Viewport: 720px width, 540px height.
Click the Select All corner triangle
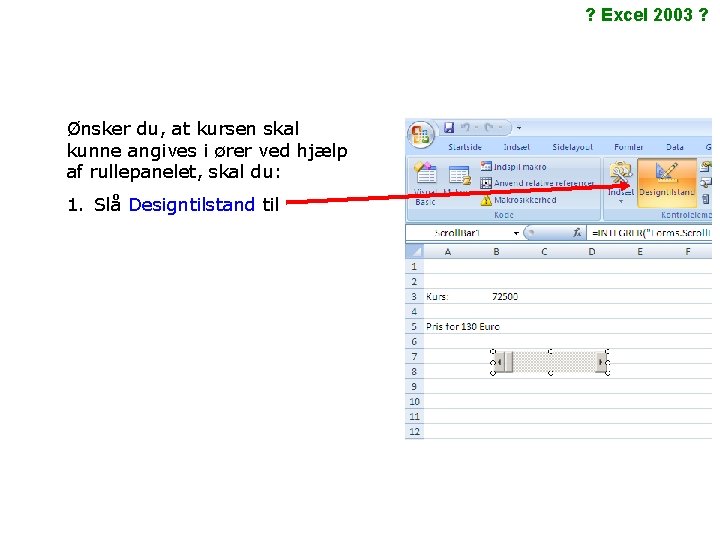point(415,252)
